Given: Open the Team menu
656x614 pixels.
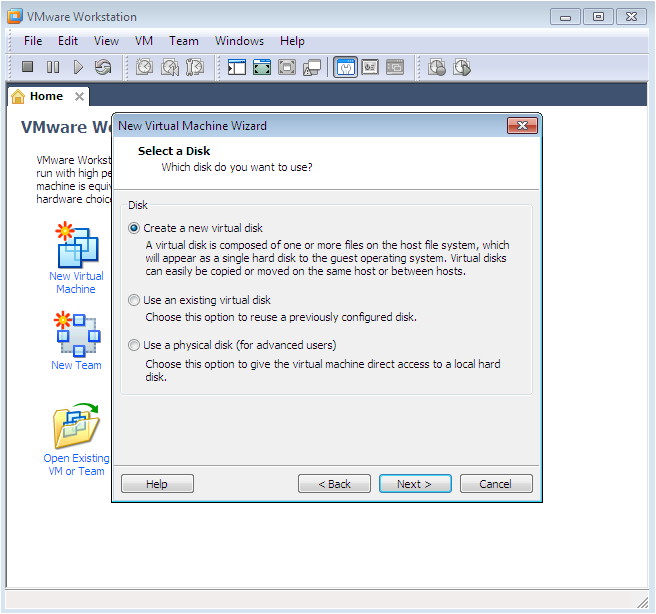Looking at the screenshot, I should coord(184,41).
